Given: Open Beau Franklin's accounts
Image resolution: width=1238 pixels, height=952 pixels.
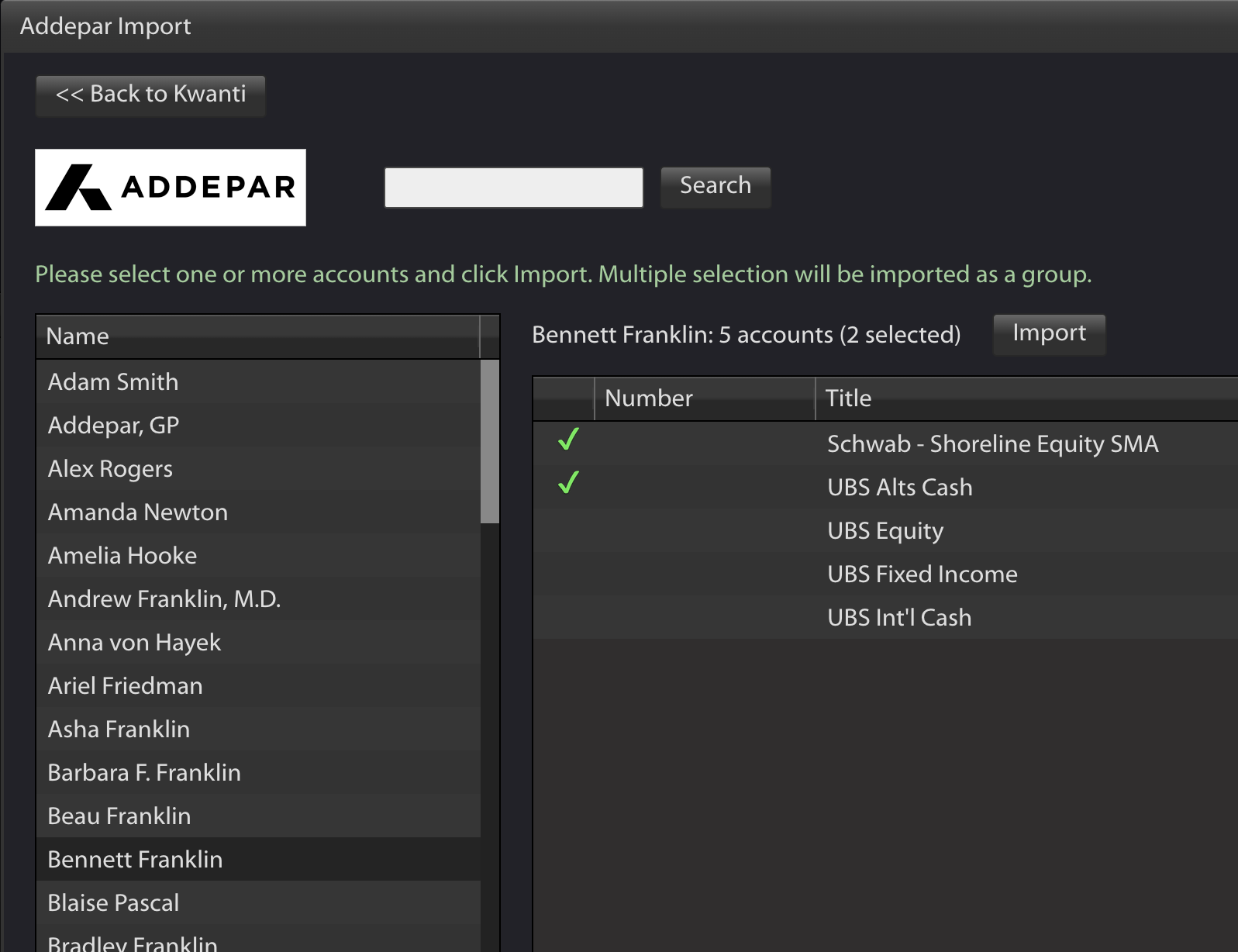Looking at the screenshot, I should coord(258,816).
